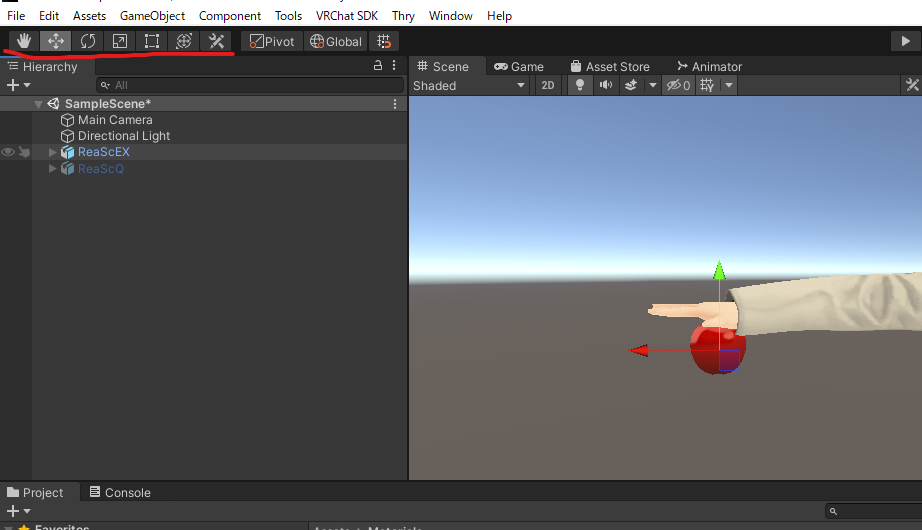Select the Rect Transform tool
This screenshot has height=530, width=922.
pyautogui.click(x=152, y=41)
